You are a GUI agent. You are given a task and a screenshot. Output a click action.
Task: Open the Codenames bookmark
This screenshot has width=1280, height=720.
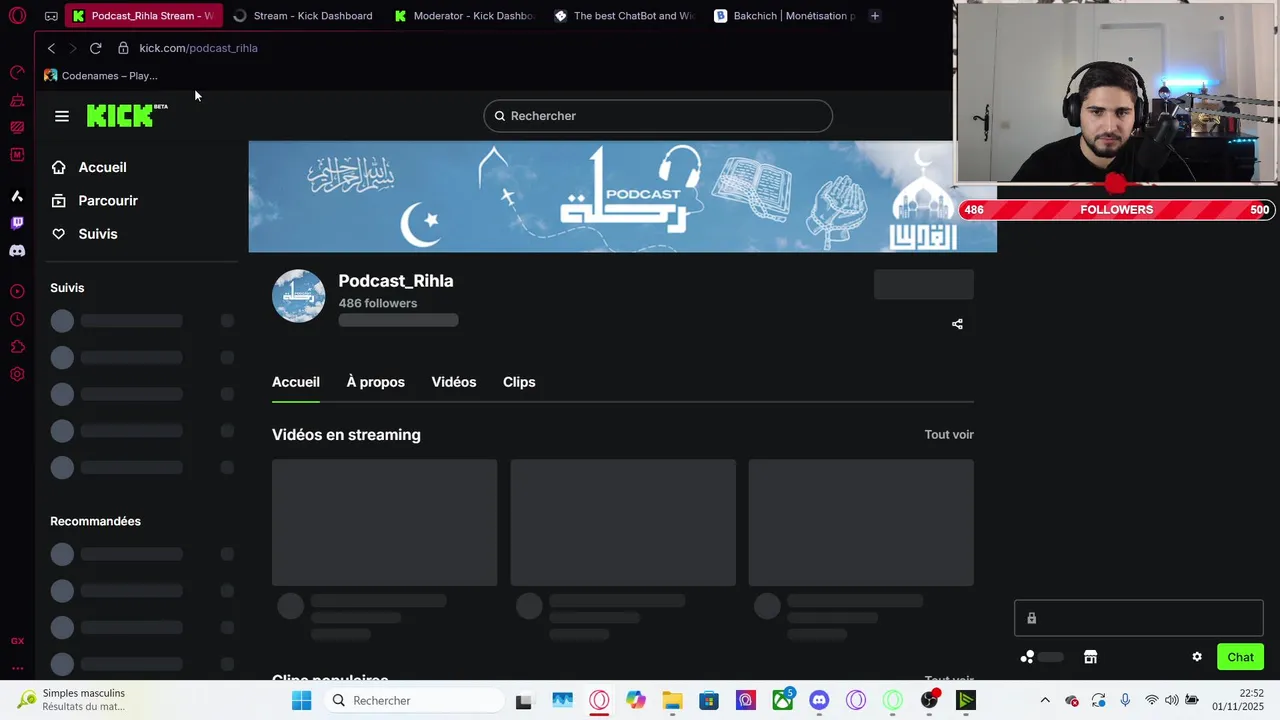coord(101,76)
